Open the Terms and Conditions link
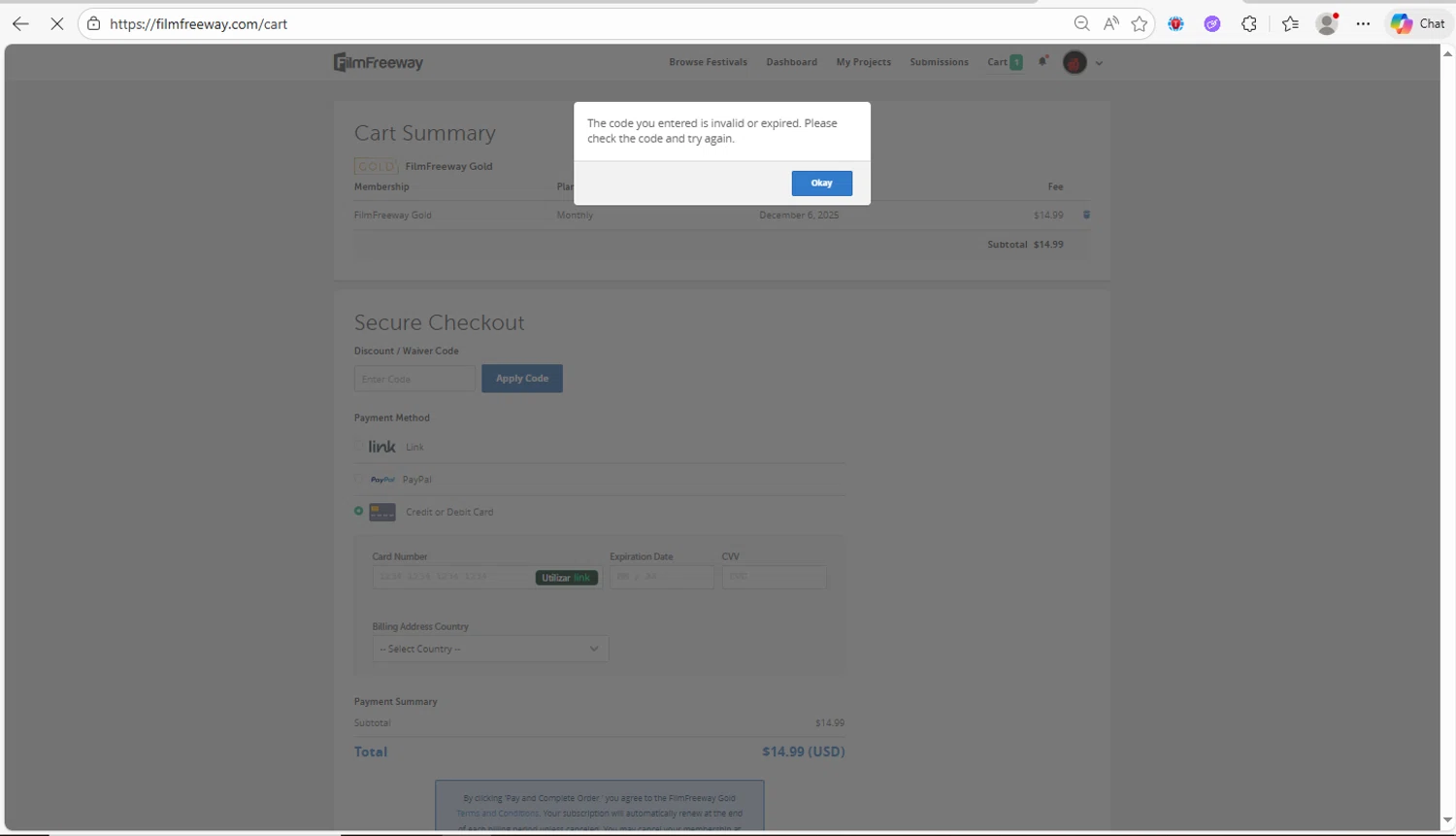 click(497, 814)
